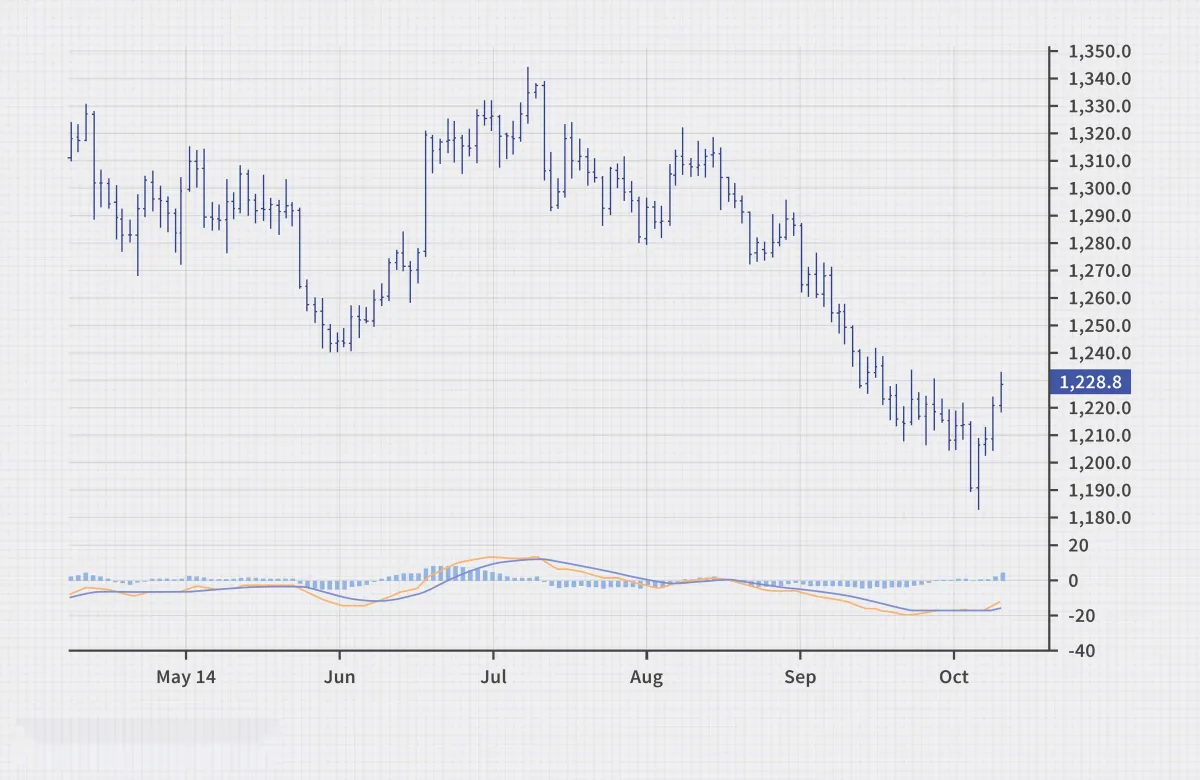Viewport: 1200px width, 780px height.
Task: Click the 1,220.0 price axis label
Action: 1100,408
